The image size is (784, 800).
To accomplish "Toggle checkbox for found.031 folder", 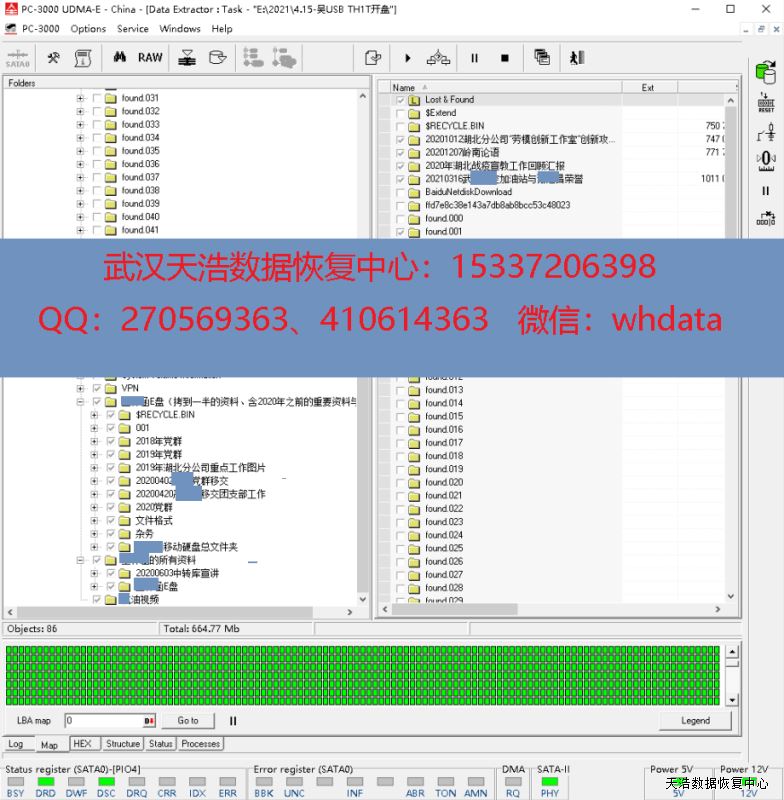I will pos(96,98).
